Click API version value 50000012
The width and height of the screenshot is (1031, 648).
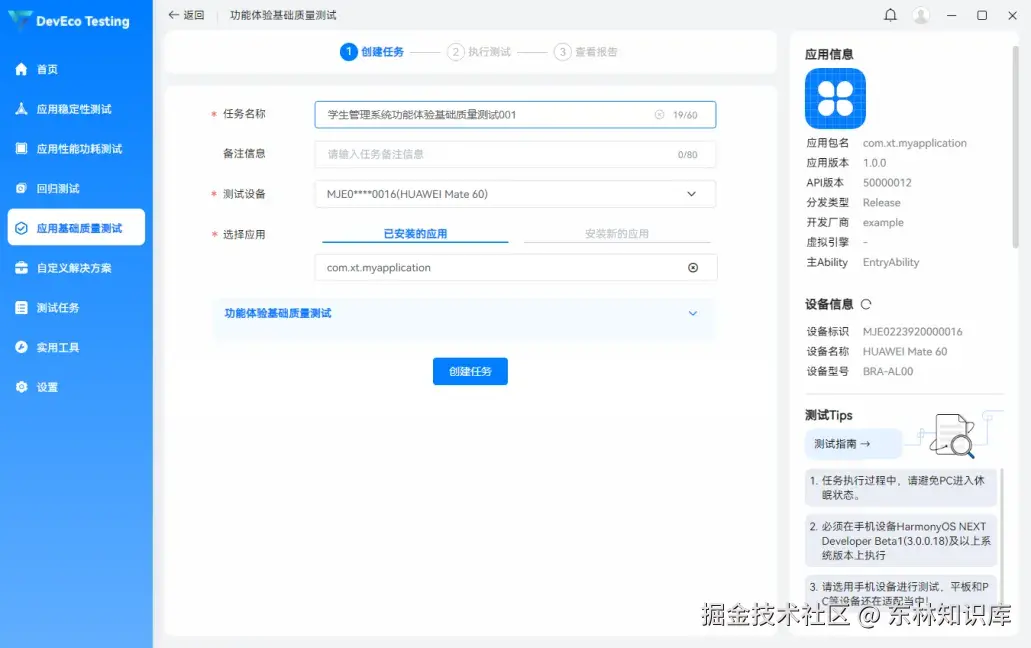887,183
